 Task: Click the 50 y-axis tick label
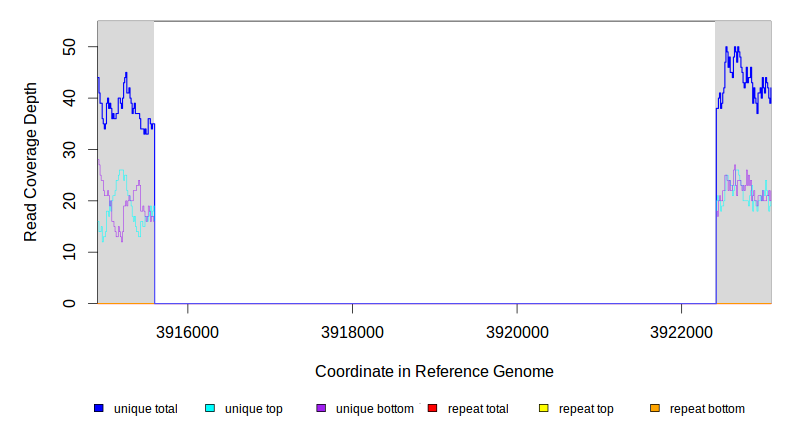[x=71, y=46]
